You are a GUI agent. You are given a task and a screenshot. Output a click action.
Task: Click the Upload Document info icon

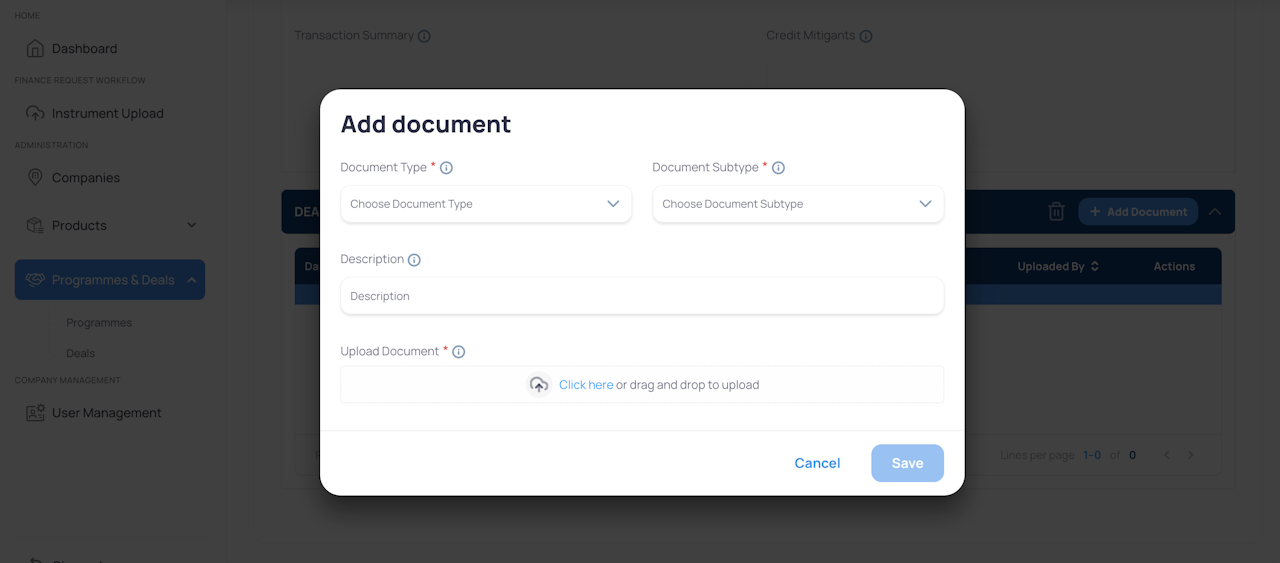(459, 352)
